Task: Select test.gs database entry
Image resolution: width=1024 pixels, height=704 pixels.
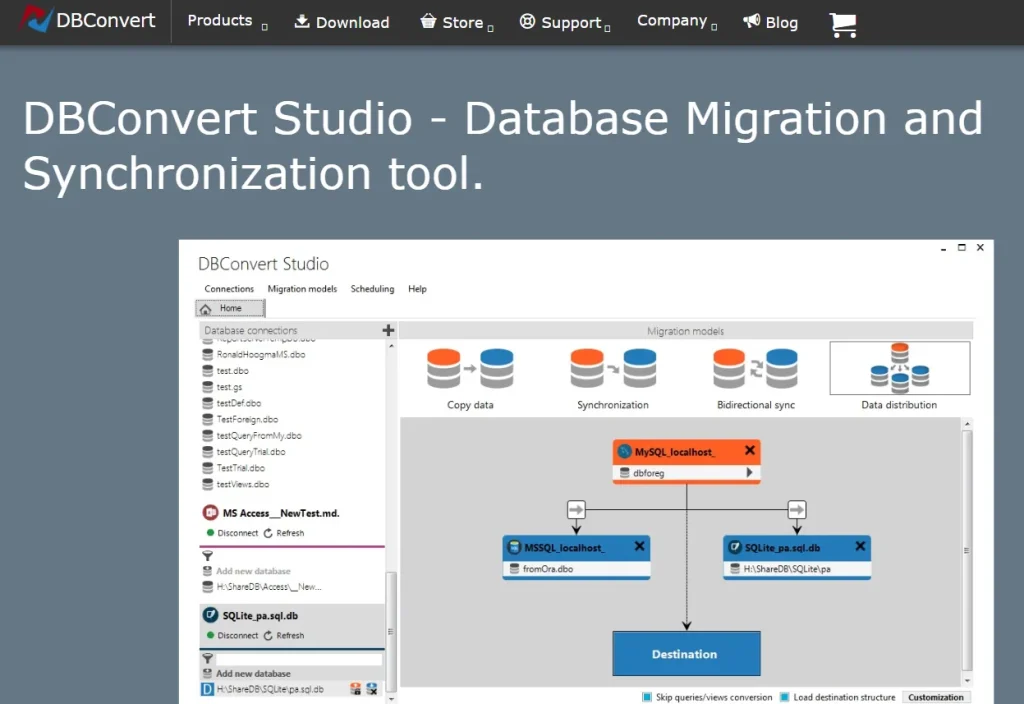Action: click(x=222, y=387)
